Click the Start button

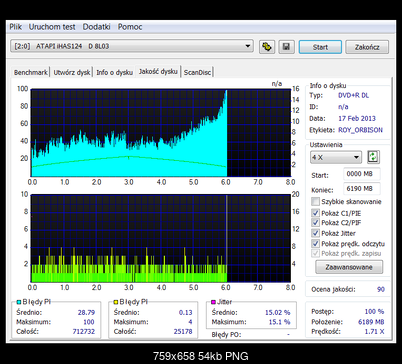[x=320, y=47]
